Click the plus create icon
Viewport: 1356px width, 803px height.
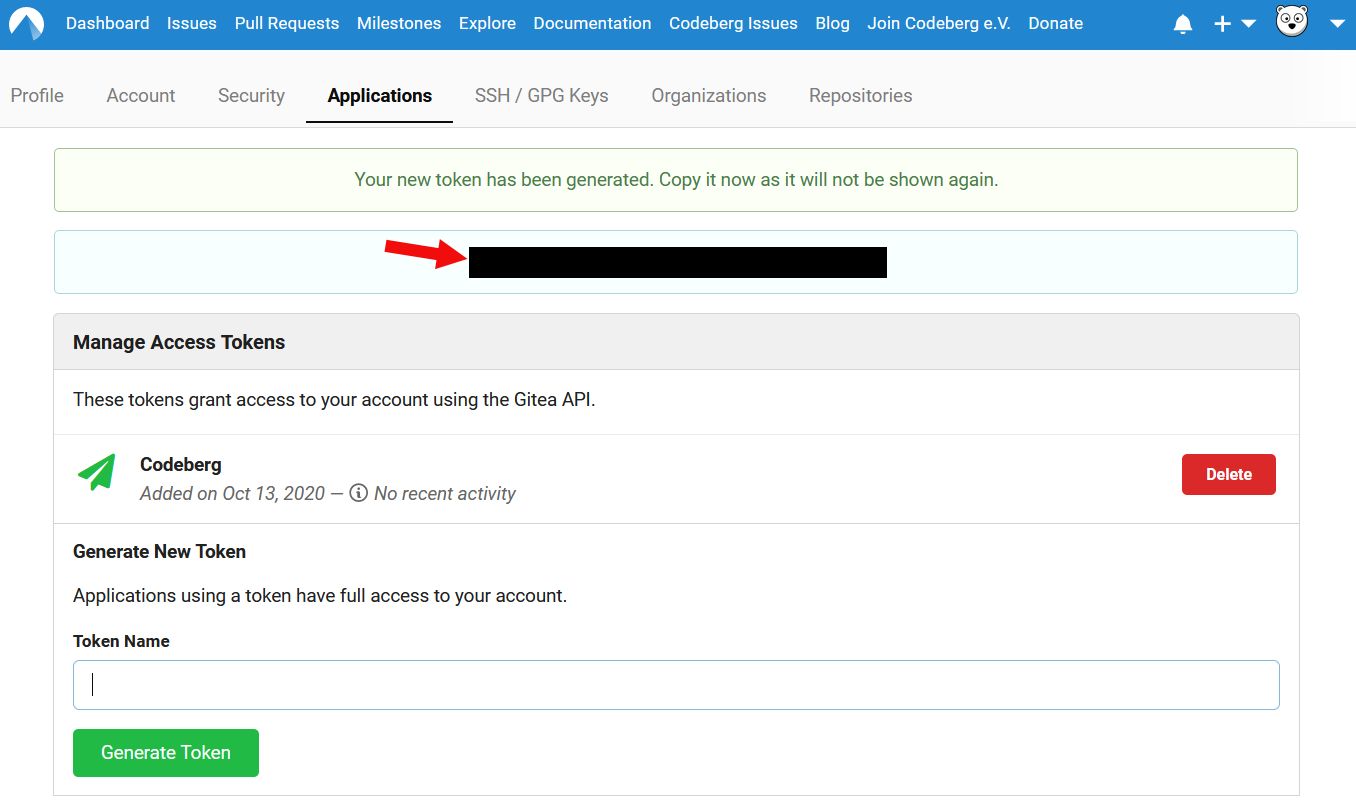coord(1222,24)
